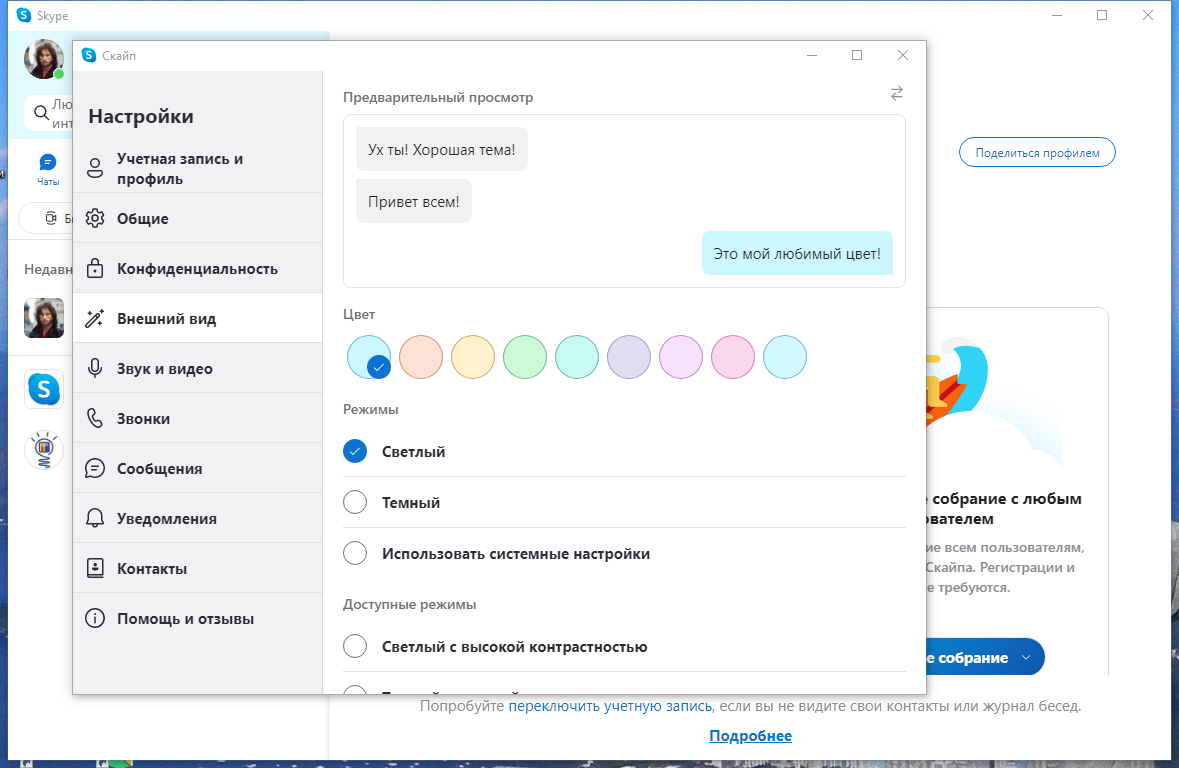Viewport: 1179px width, 768px height.
Task: Click the Skype logo in the title bar
Action: [x=24, y=15]
